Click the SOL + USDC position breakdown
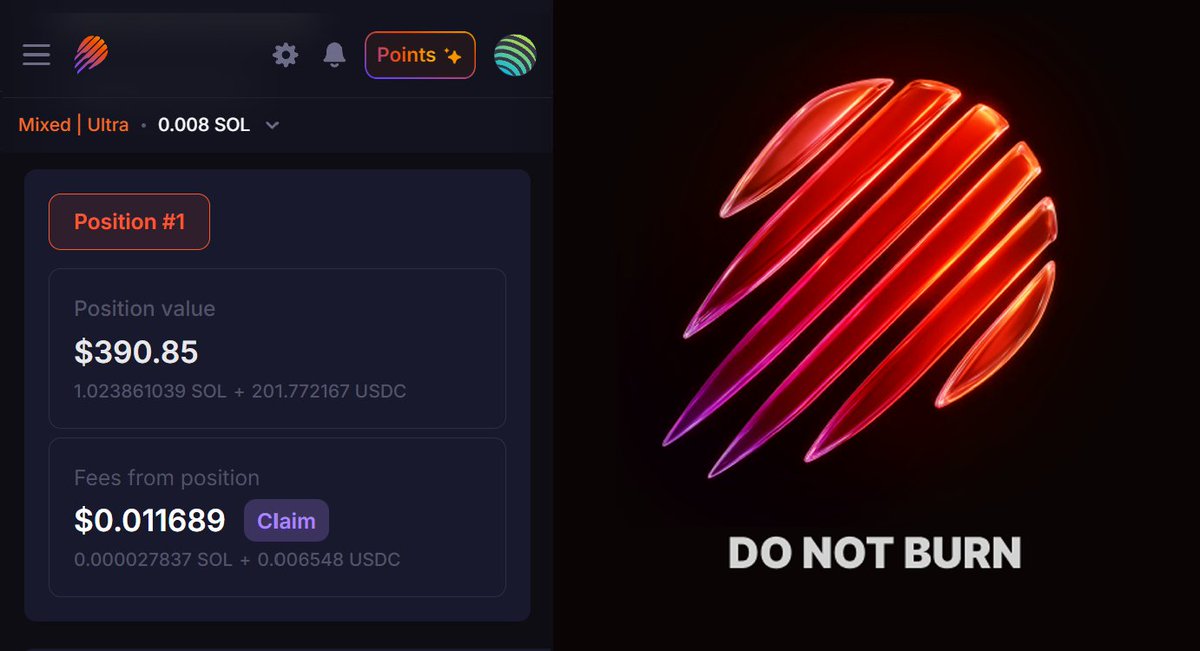The width and height of the screenshot is (1200, 651). tap(240, 391)
